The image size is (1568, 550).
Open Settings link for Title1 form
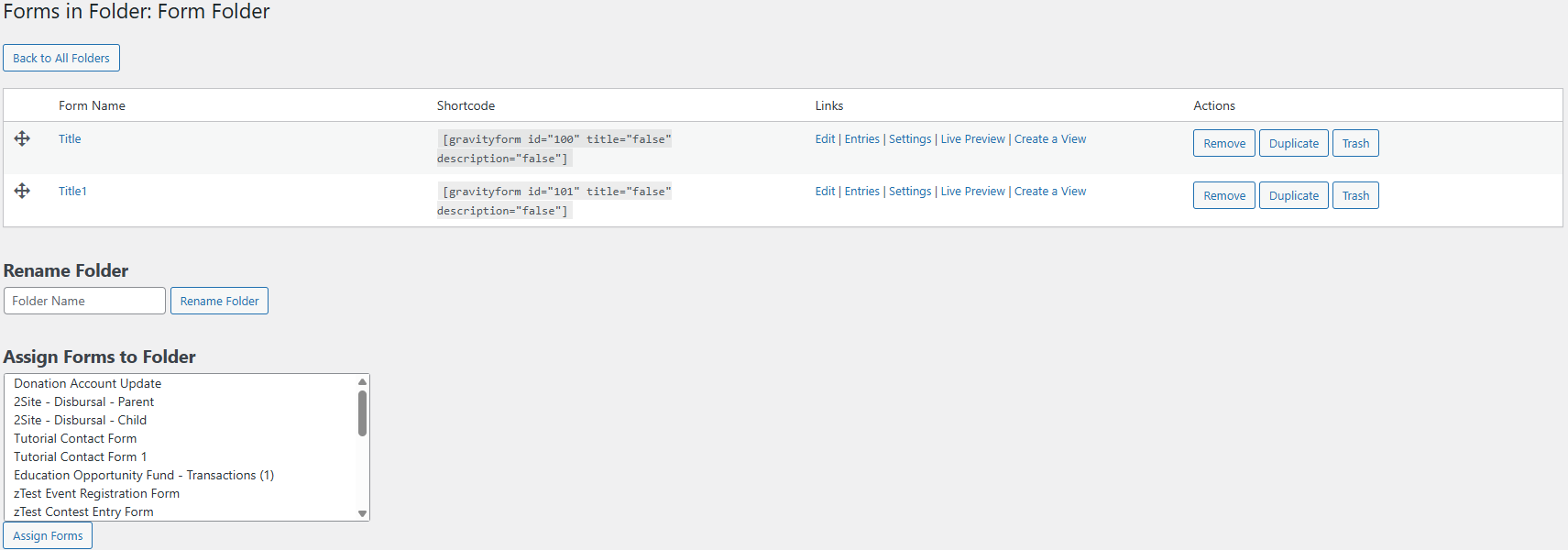(910, 192)
